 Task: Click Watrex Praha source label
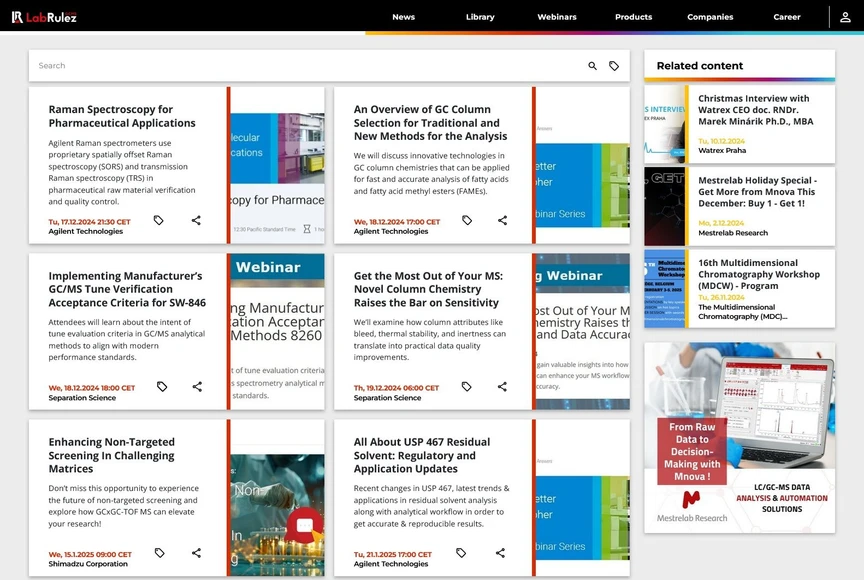click(x=722, y=150)
